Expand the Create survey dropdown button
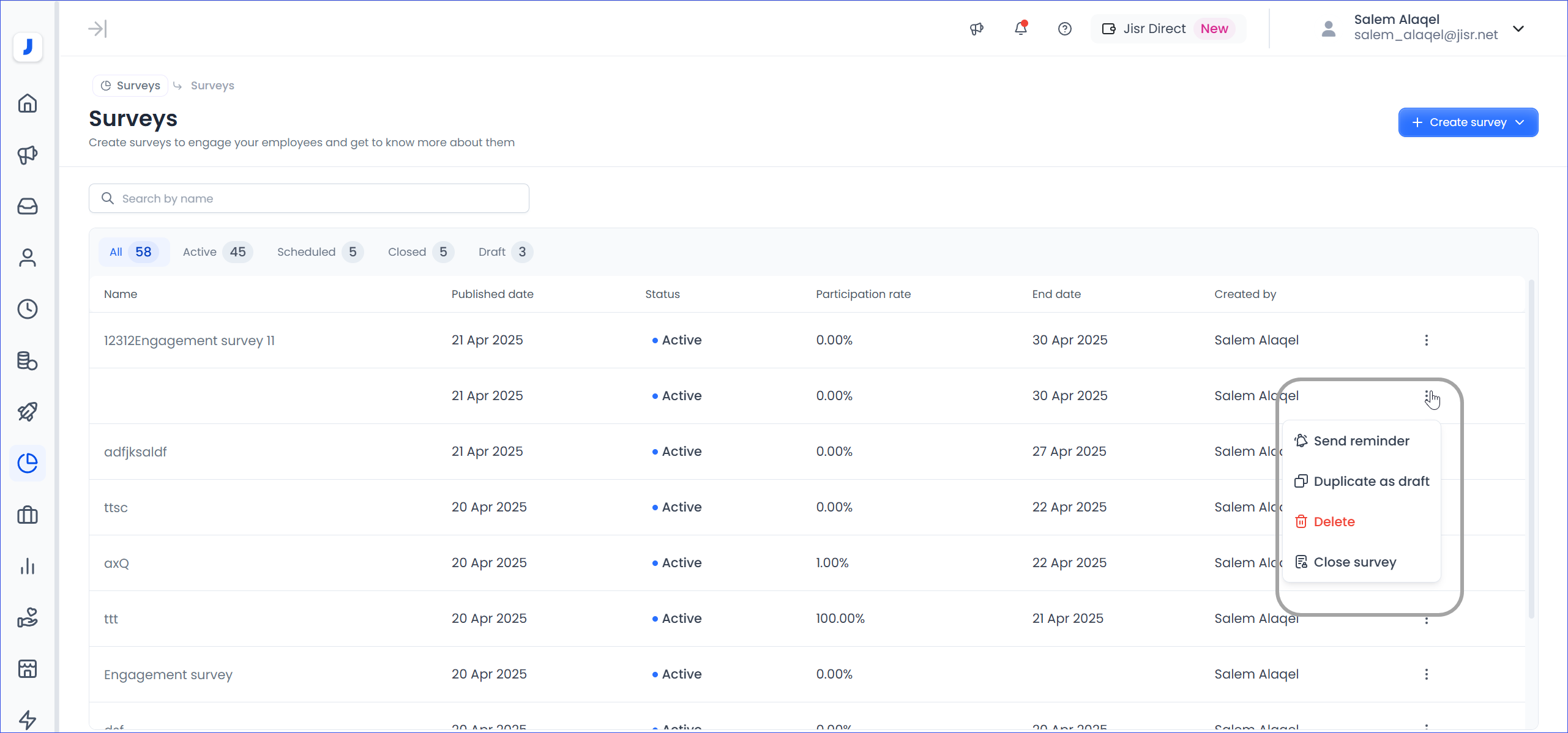1568x733 pixels. (x=1468, y=122)
